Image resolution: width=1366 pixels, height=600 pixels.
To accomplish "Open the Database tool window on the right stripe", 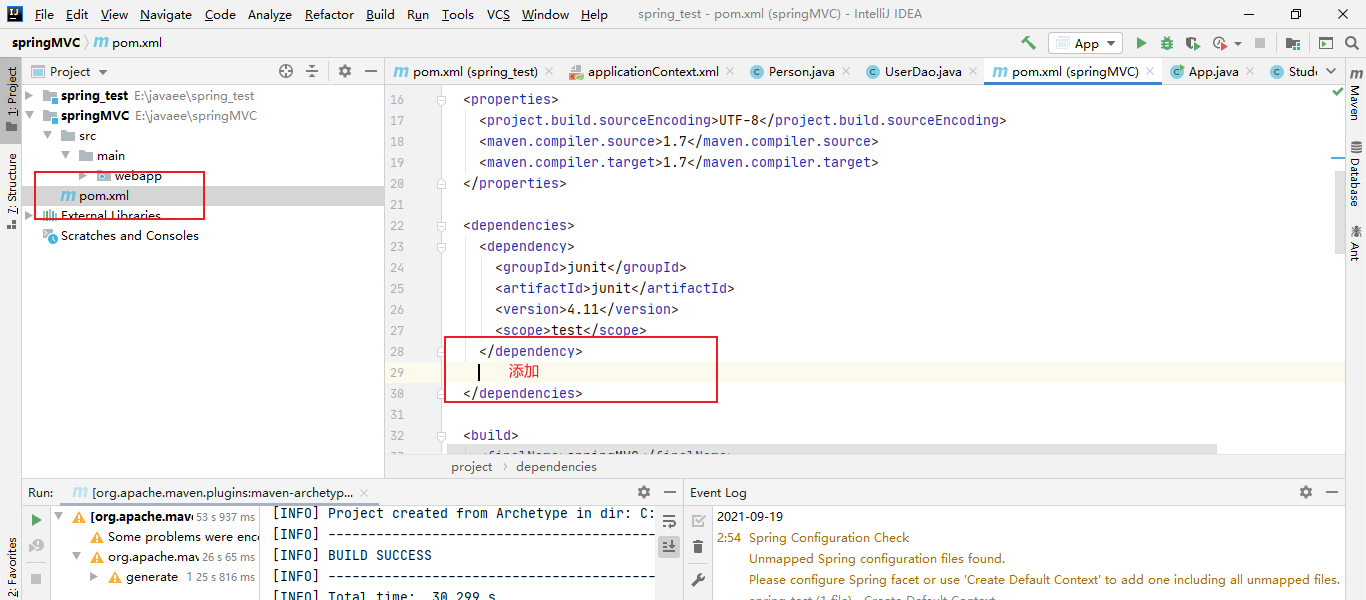I will (x=1355, y=174).
